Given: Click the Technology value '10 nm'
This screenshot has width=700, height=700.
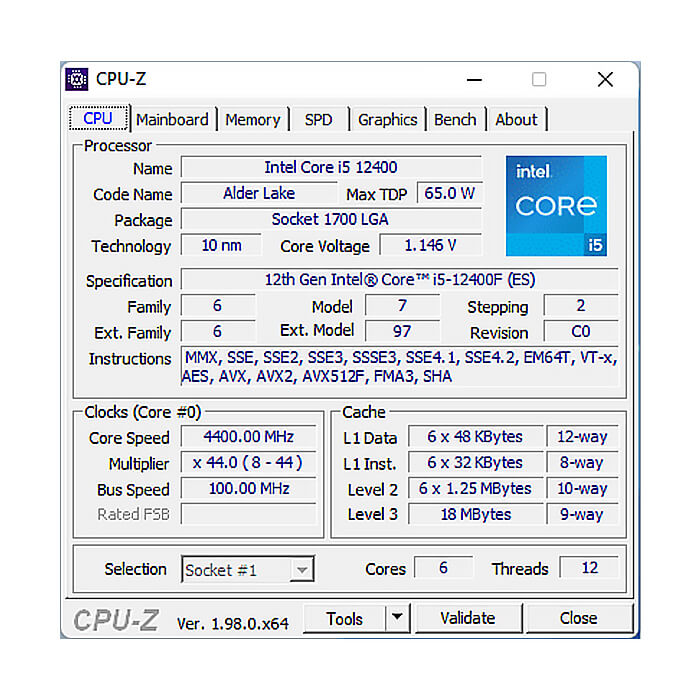Looking at the screenshot, I should pos(221,245).
